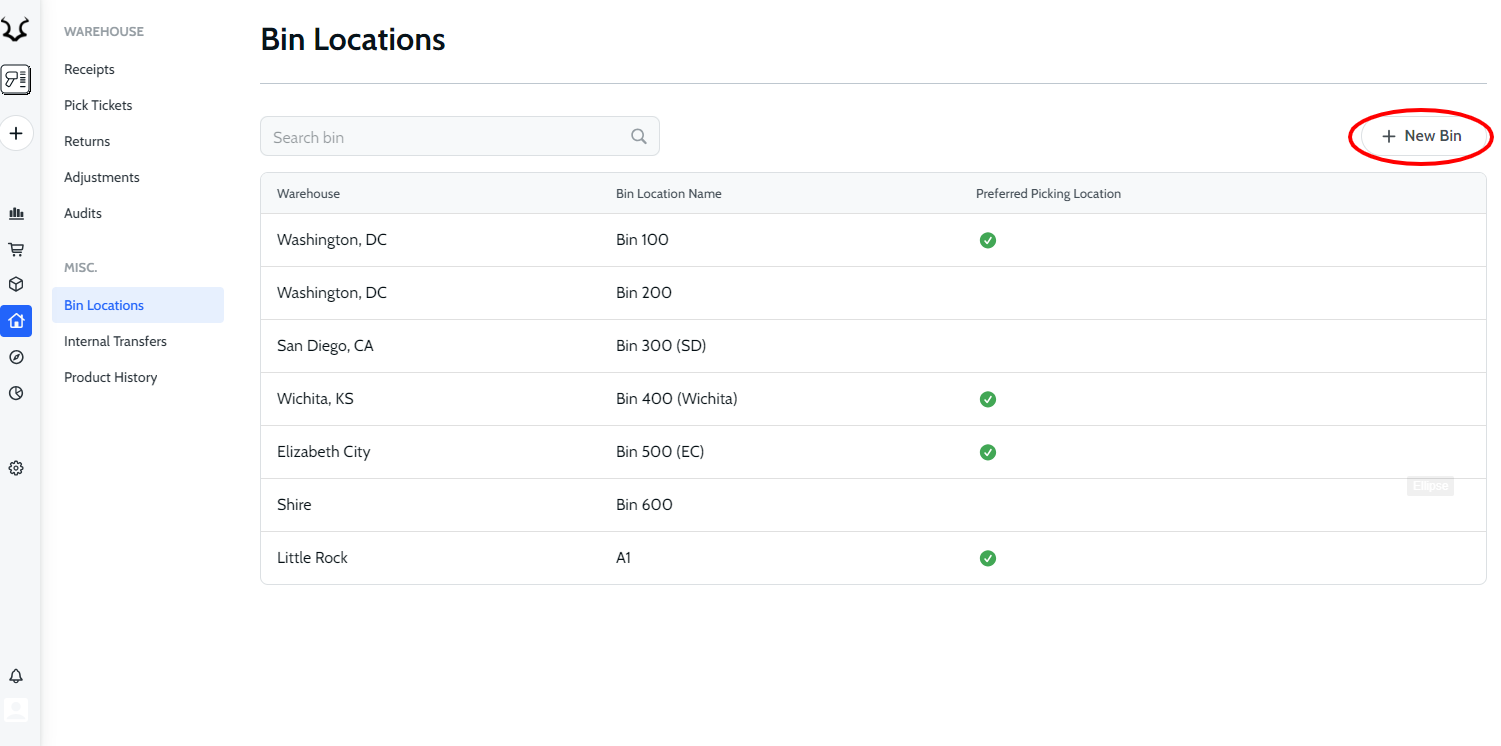Click the user avatar icon
Screen dimensions: 1501x746
click(16, 710)
